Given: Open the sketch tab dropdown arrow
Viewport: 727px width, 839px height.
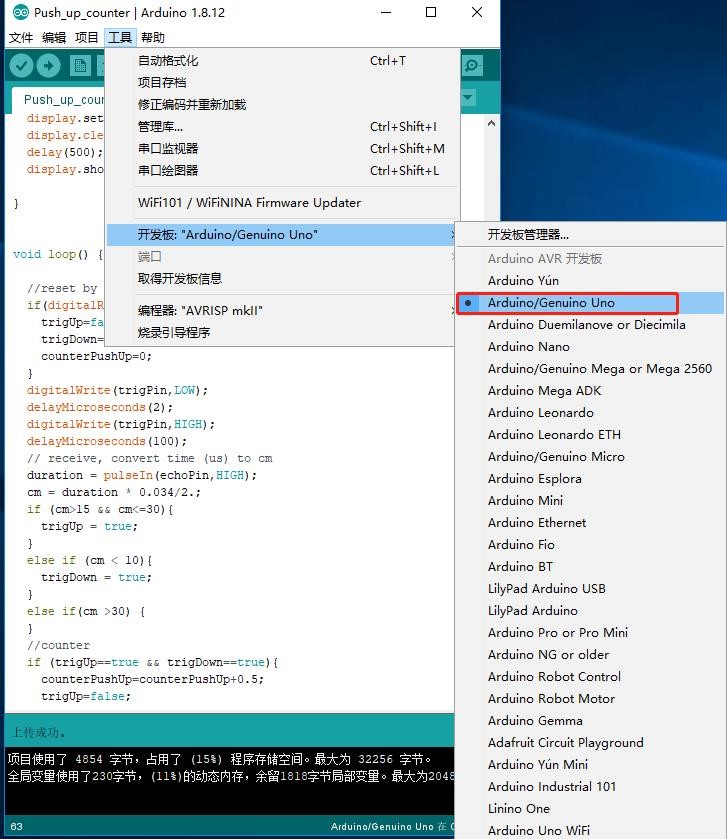Looking at the screenshot, I should [468, 98].
